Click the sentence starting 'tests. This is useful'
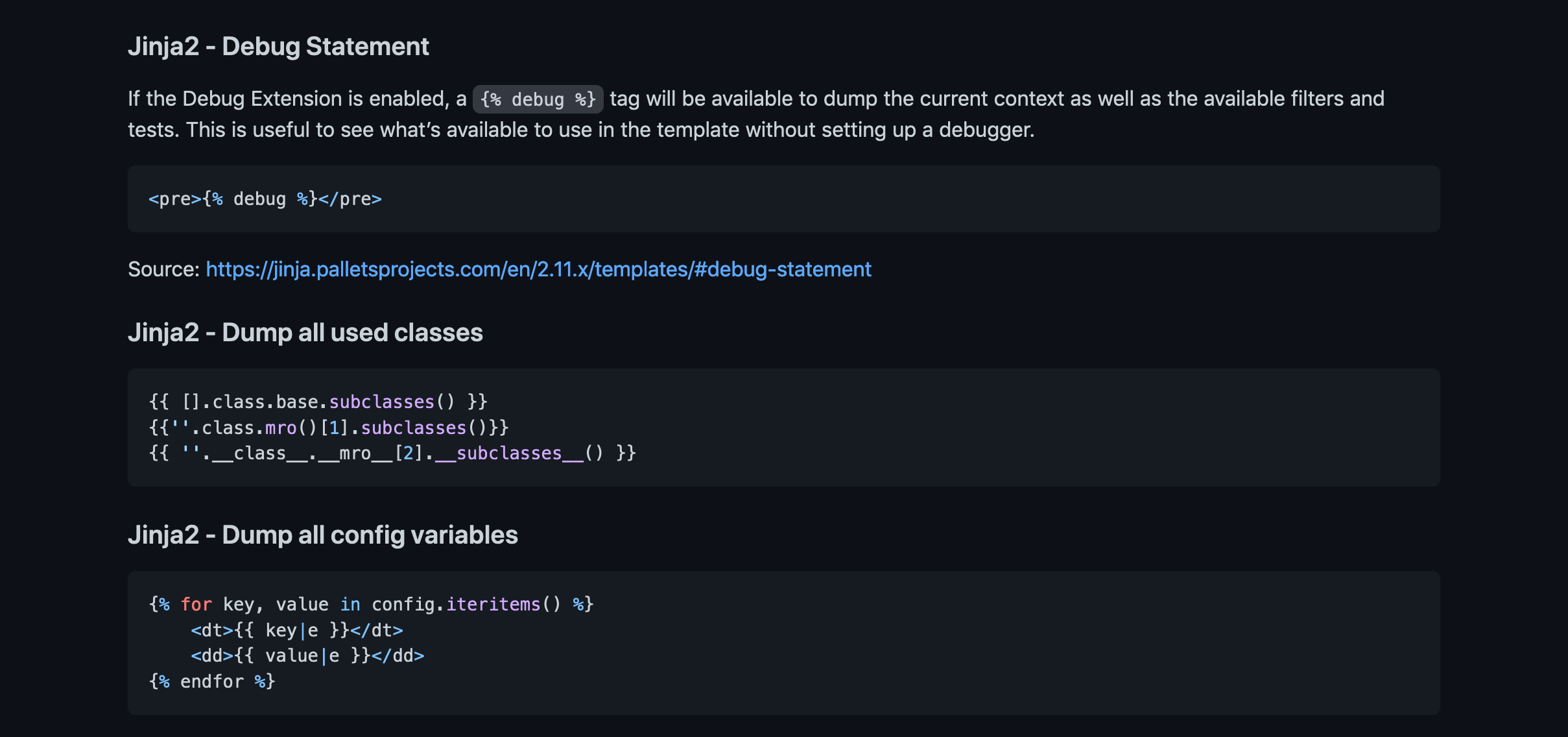The image size is (1568, 737). pyautogui.click(x=581, y=130)
